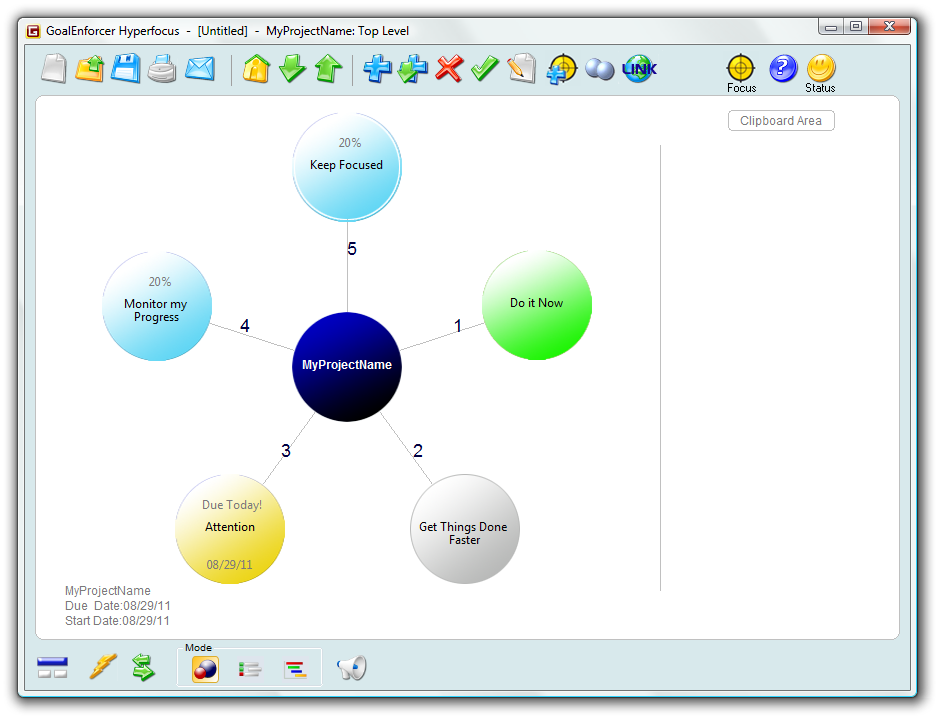Click the Clipboard Area button

(x=781, y=121)
